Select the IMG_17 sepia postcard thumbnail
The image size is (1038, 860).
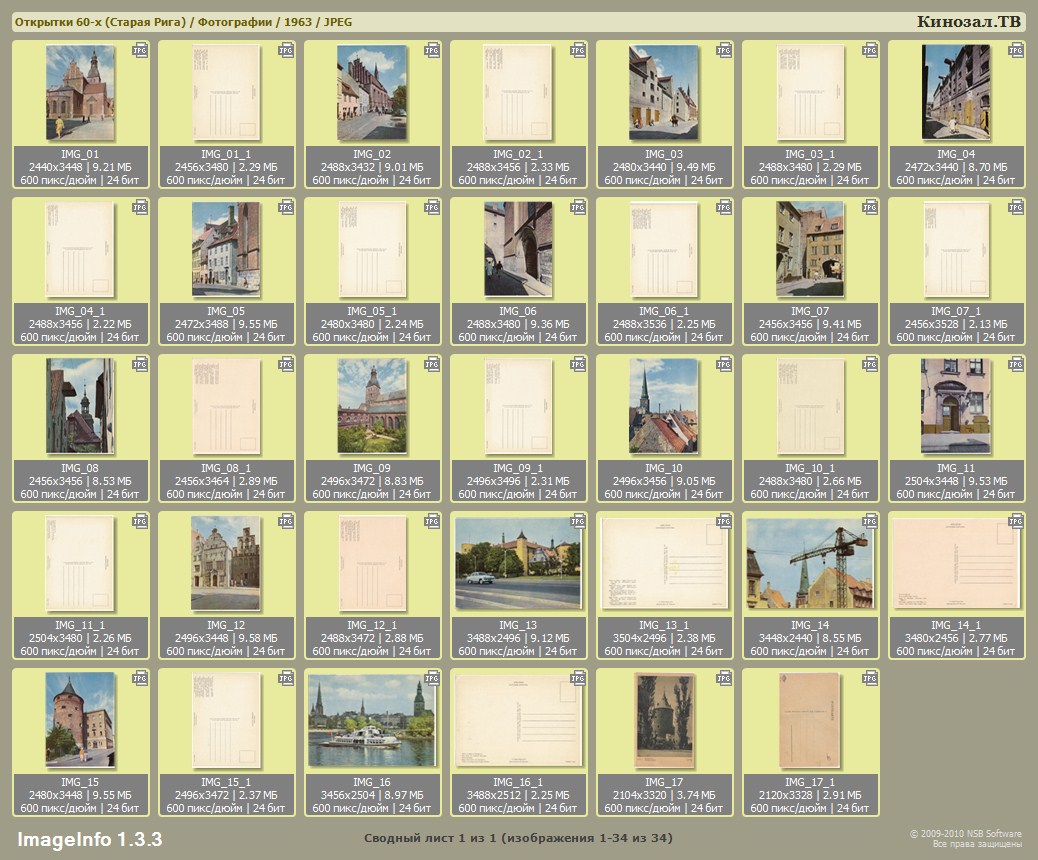tap(665, 720)
